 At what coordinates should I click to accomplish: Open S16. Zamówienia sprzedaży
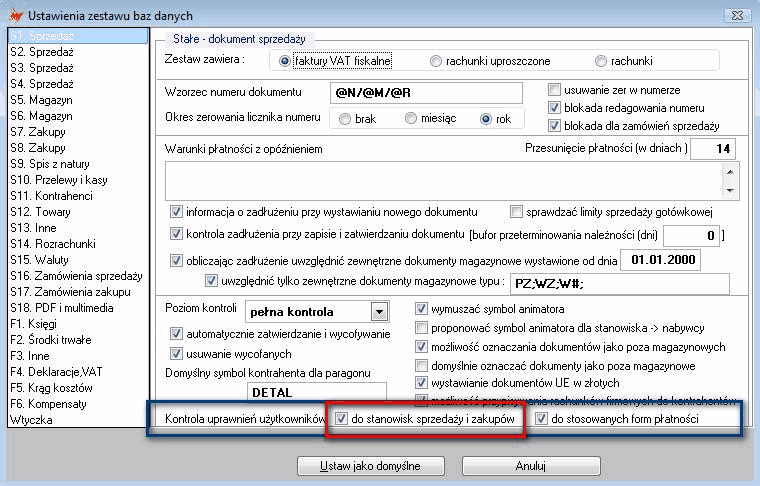coord(79,276)
